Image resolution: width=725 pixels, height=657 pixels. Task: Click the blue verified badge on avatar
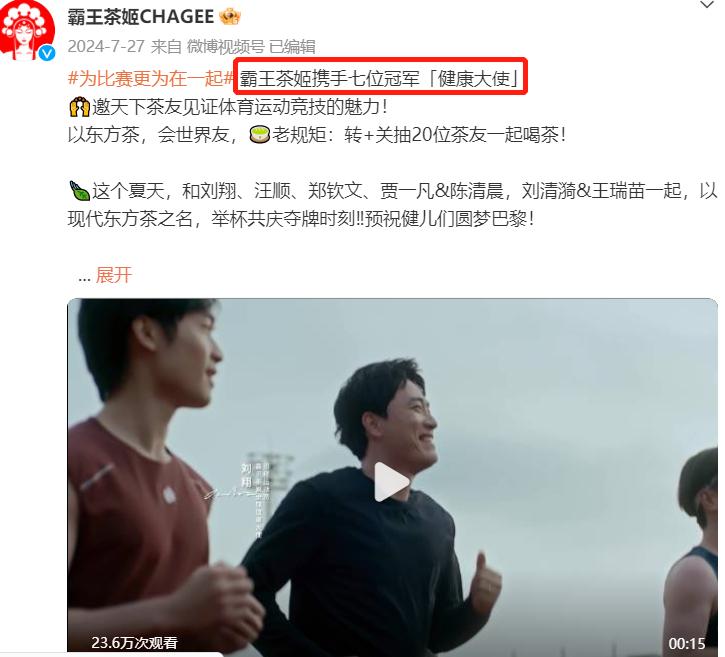tap(47, 53)
